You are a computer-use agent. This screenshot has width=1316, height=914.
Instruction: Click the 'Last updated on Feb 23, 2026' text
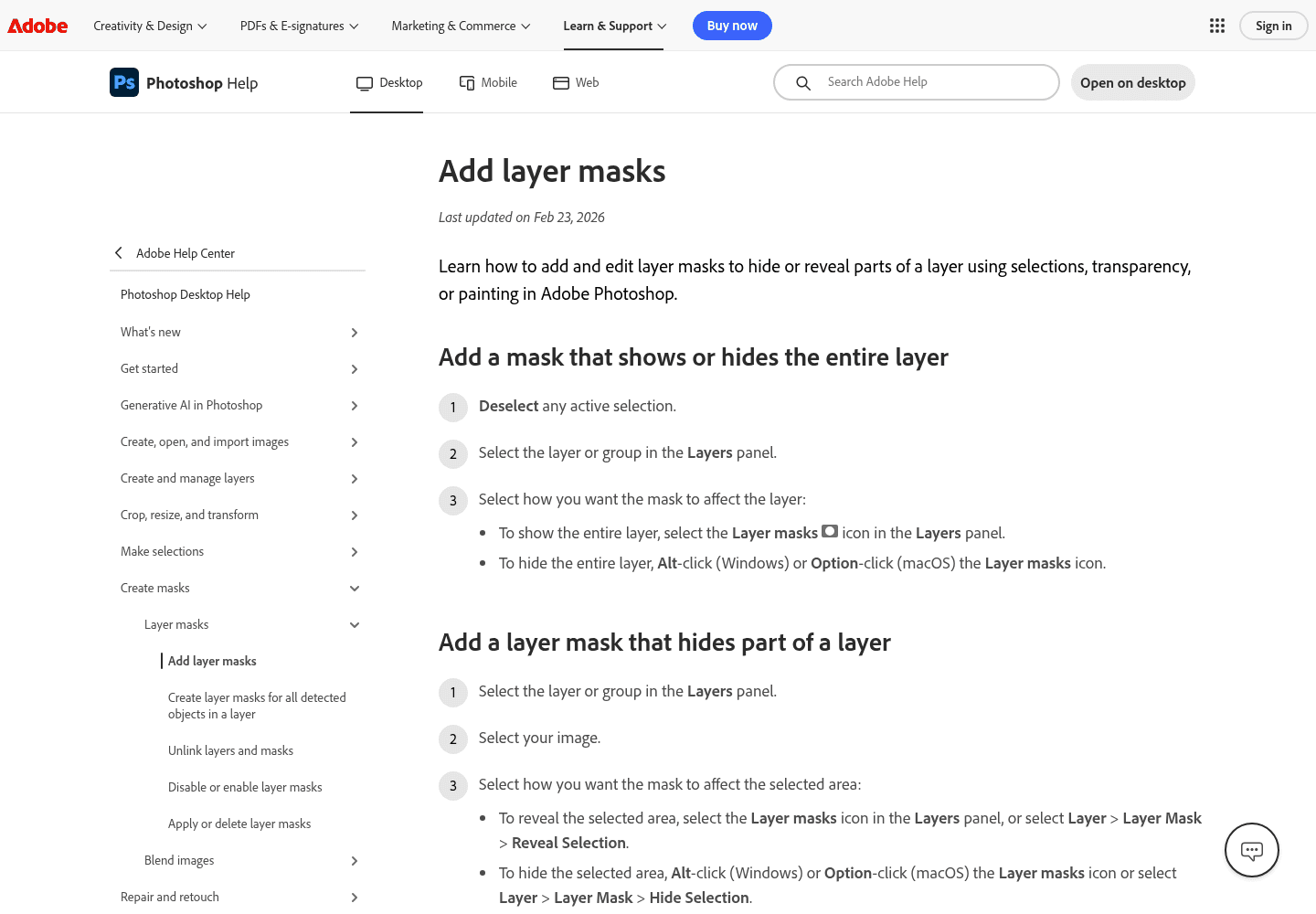(x=522, y=218)
